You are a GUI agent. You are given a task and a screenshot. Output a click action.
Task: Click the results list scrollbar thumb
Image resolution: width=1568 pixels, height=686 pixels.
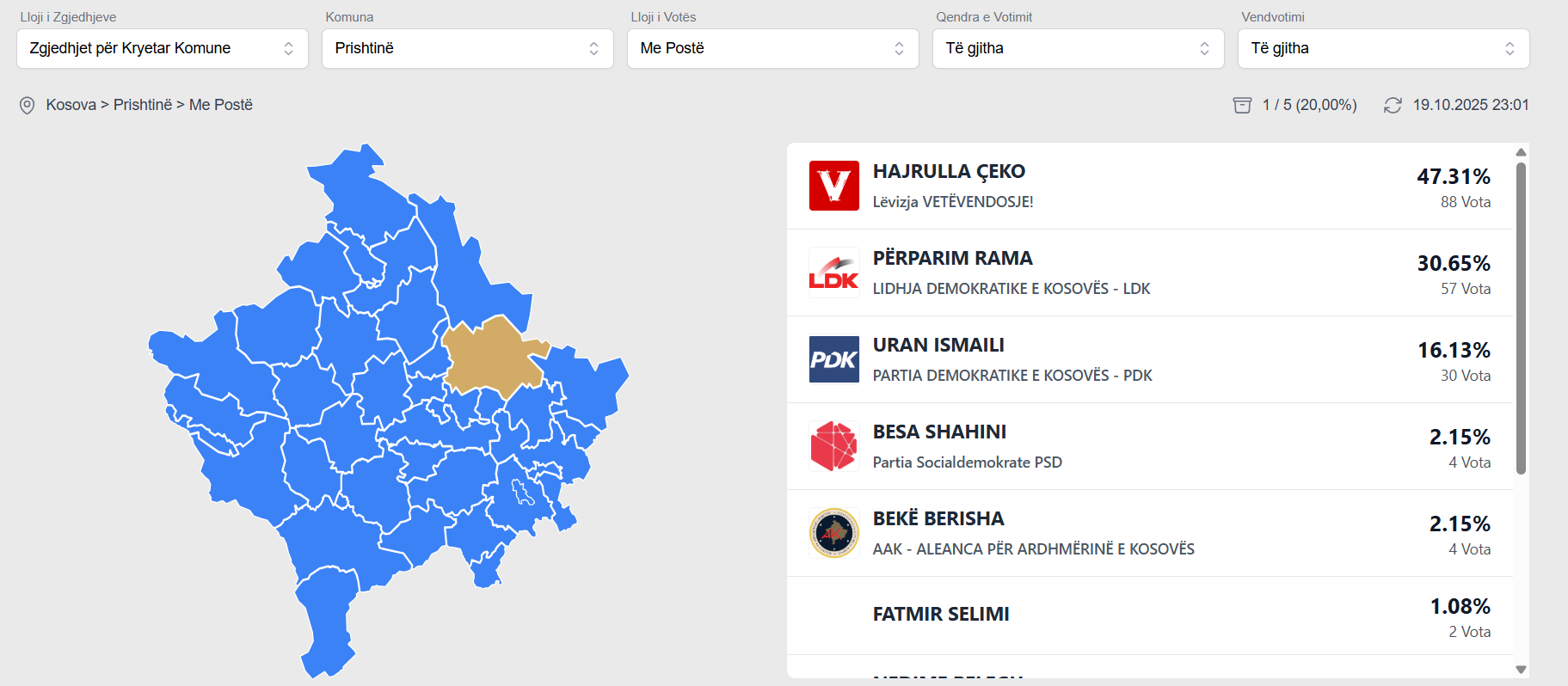point(1521,318)
